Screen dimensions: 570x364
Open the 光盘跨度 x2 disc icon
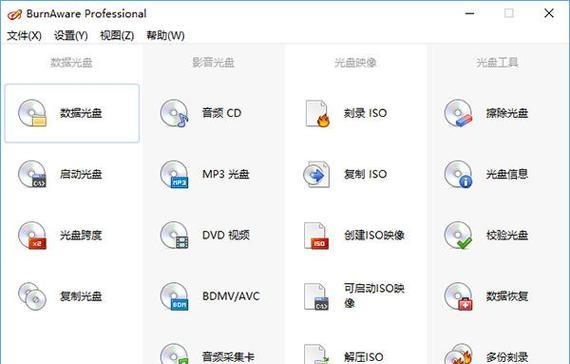coord(32,235)
